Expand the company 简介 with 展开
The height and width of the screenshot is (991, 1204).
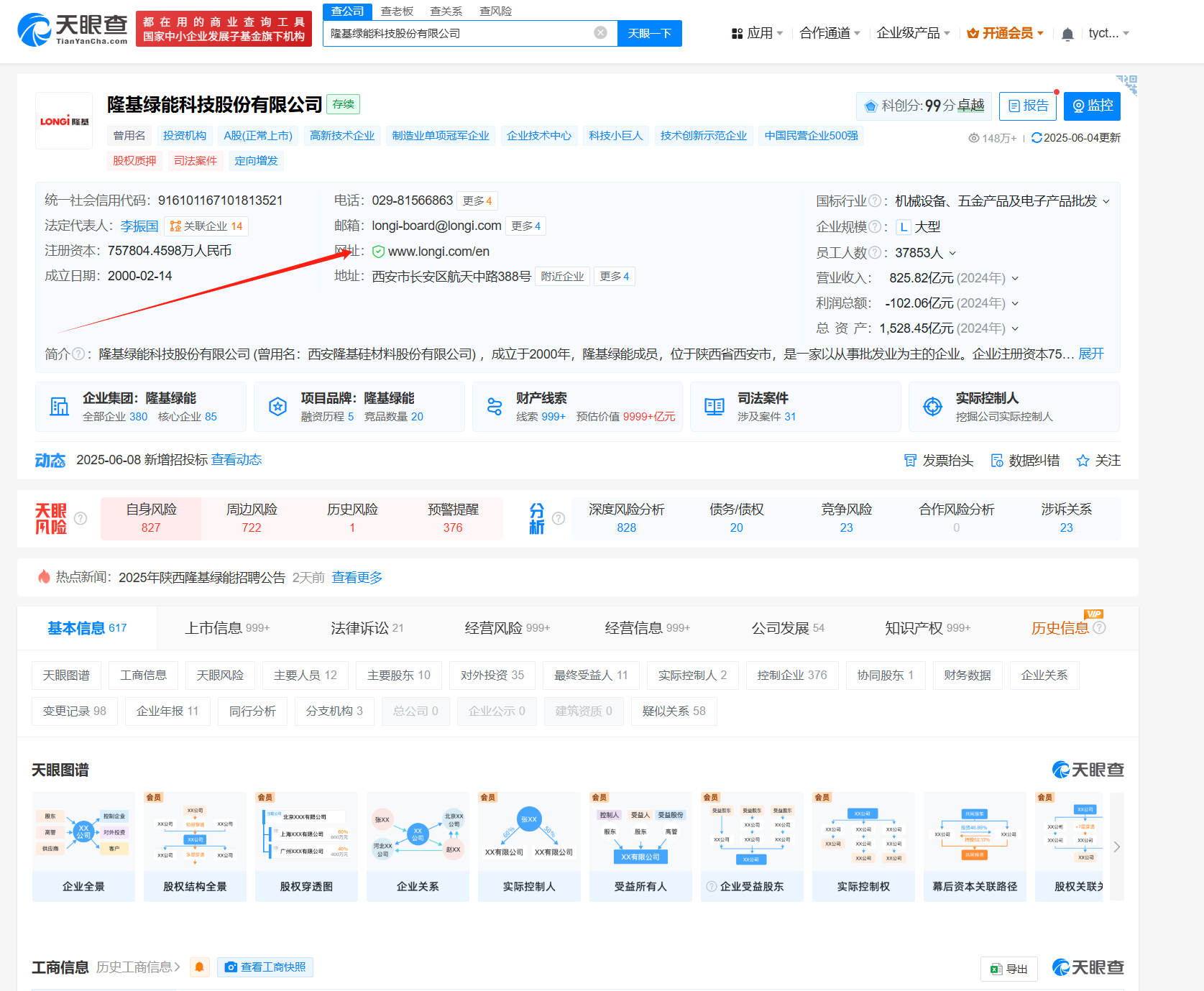click(x=1091, y=354)
